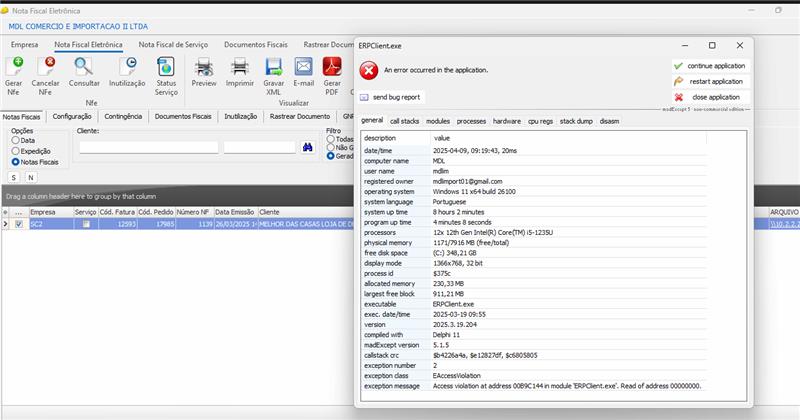The image size is (800, 420).
Task: Switch to the call stacks tab
Action: coord(404,120)
